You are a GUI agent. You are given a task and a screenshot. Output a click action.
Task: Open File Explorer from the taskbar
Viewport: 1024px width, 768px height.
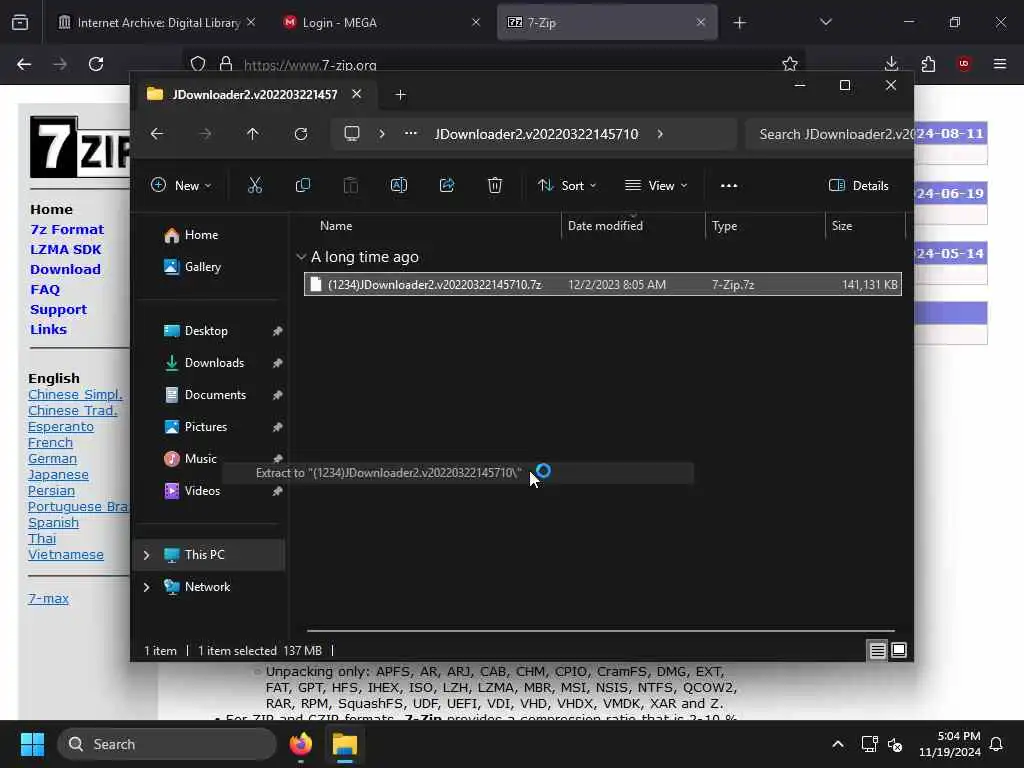point(345,744)
